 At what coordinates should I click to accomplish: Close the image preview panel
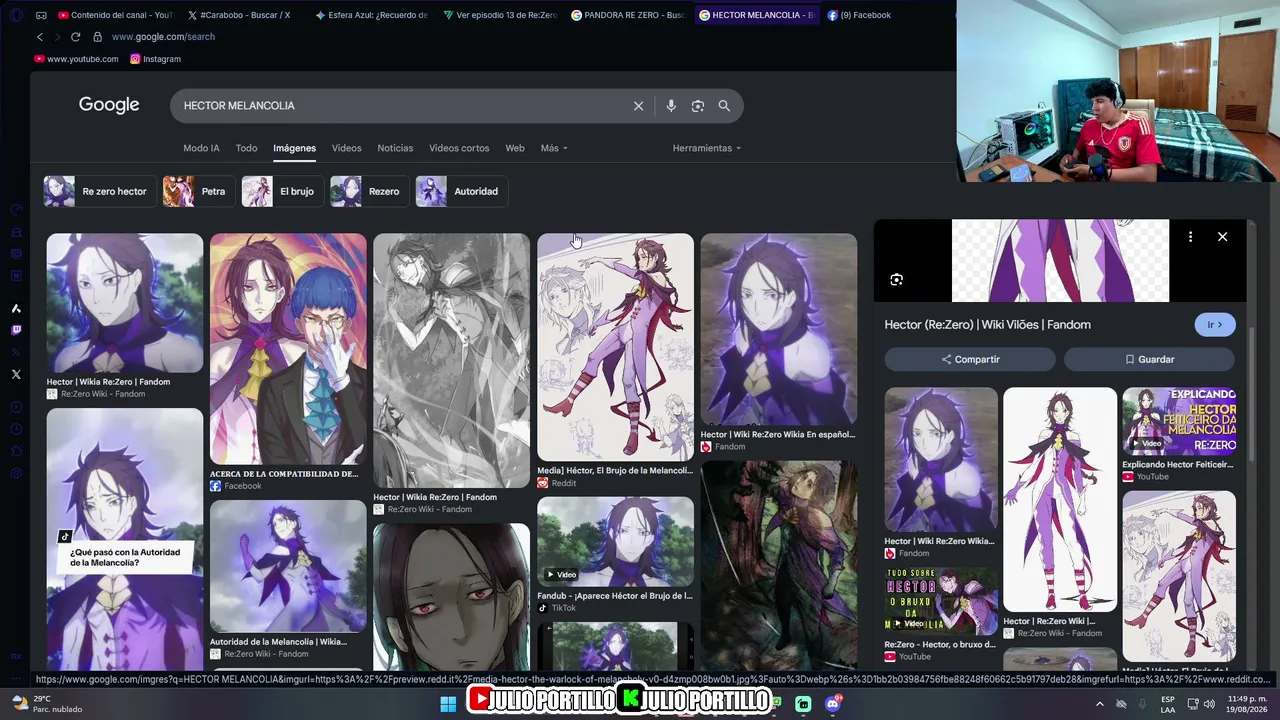(1222, 237)
